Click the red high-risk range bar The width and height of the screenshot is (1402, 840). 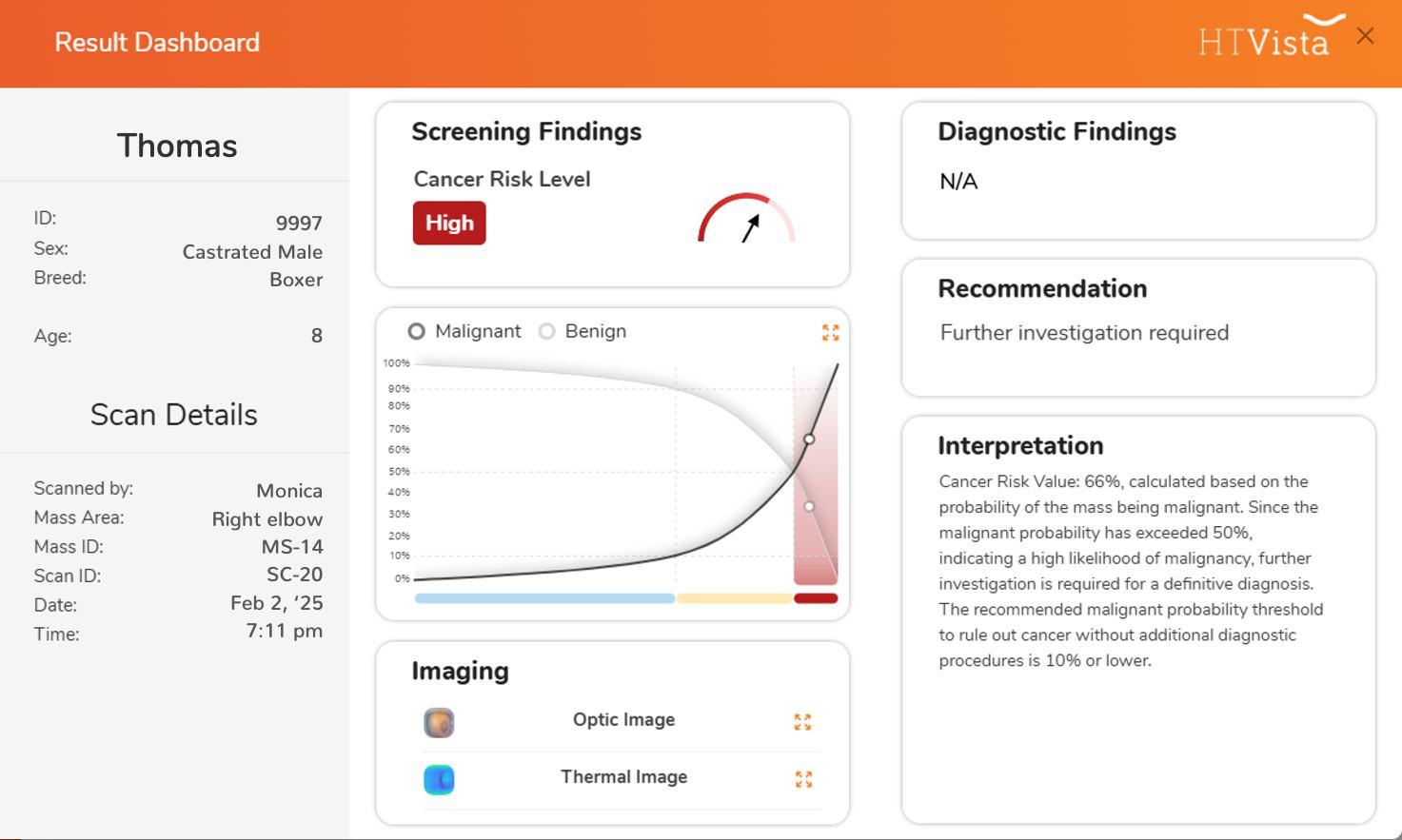(x=816, y=598)
